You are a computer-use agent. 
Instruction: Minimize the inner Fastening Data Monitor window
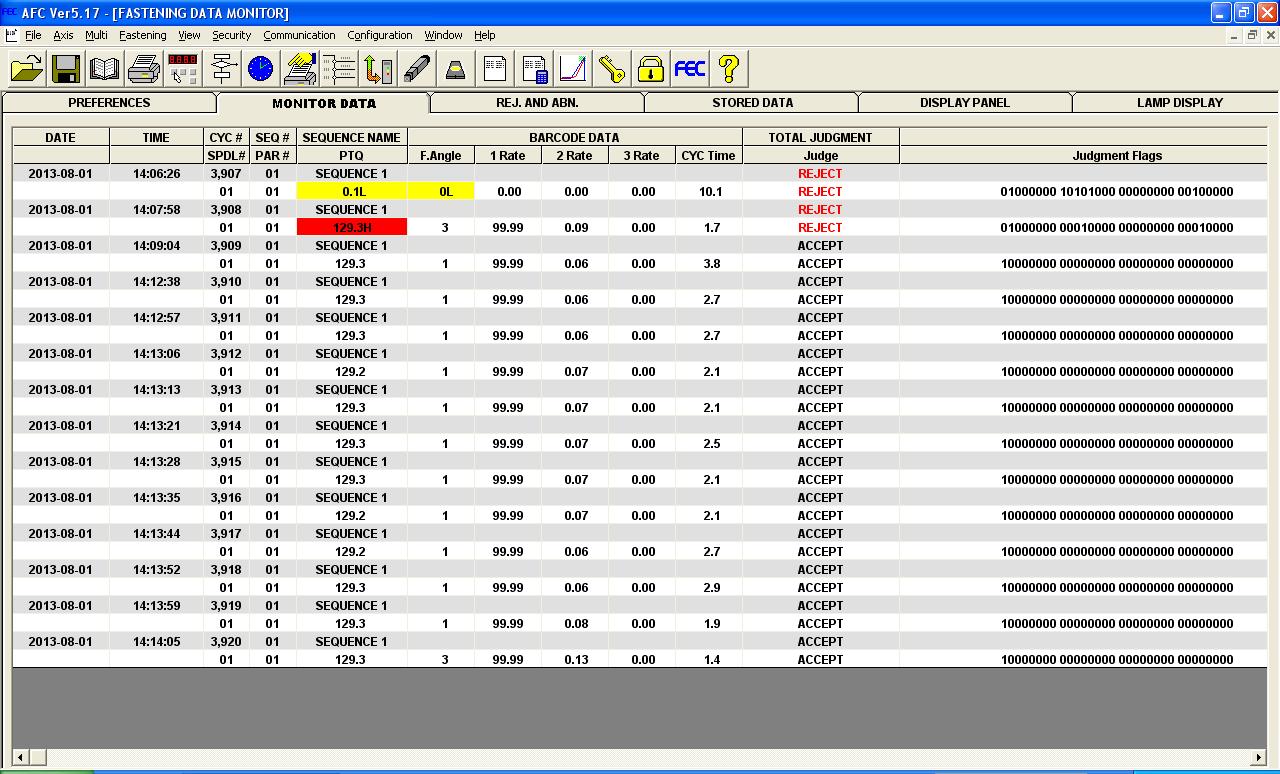pyautogui.click(x=1235, y=35)
